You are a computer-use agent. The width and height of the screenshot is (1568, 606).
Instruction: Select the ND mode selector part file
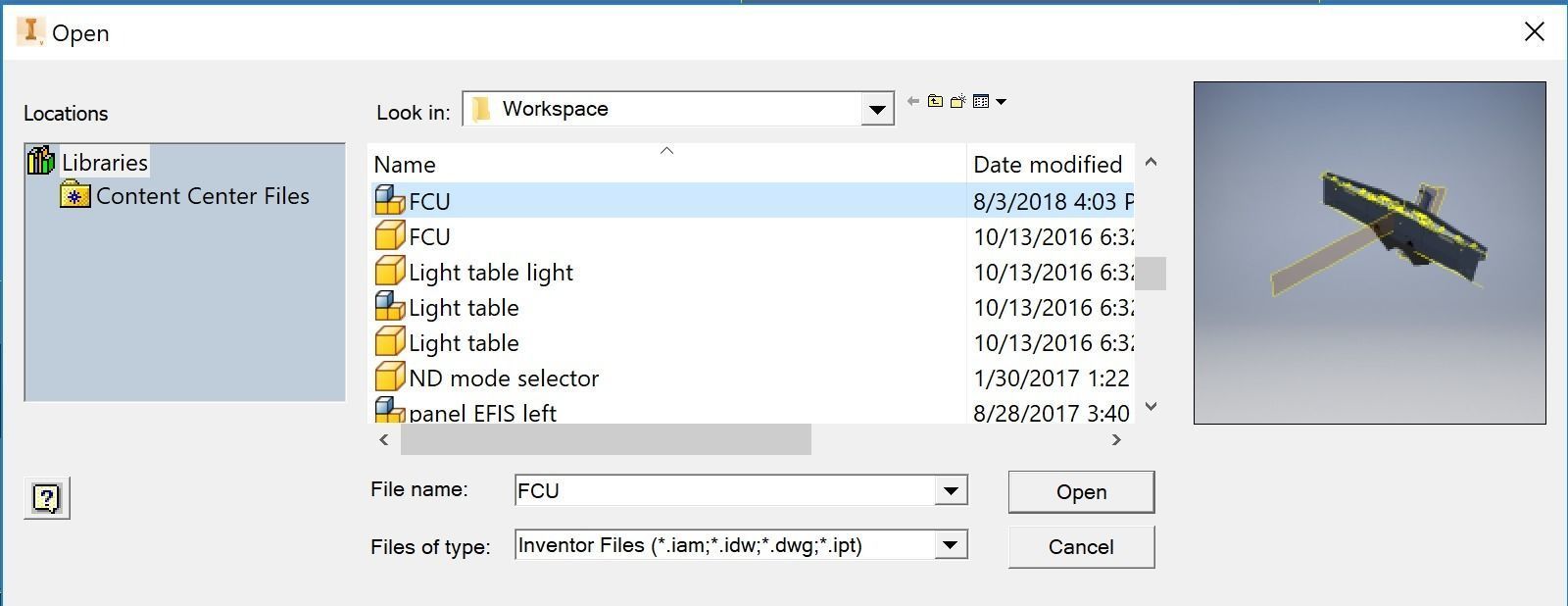[503, 379]
